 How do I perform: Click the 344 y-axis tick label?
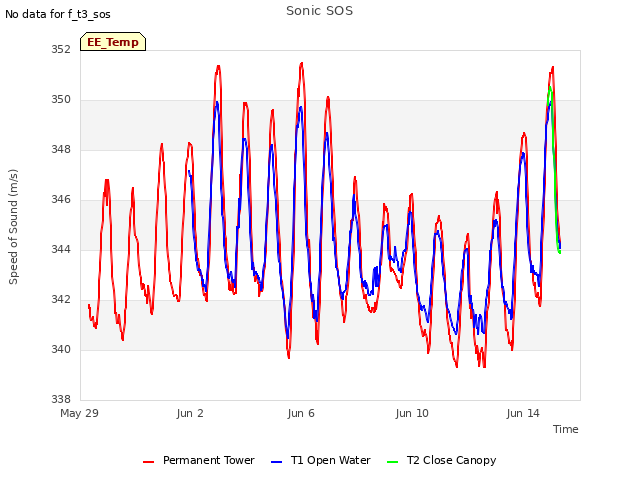pos(61,249)
